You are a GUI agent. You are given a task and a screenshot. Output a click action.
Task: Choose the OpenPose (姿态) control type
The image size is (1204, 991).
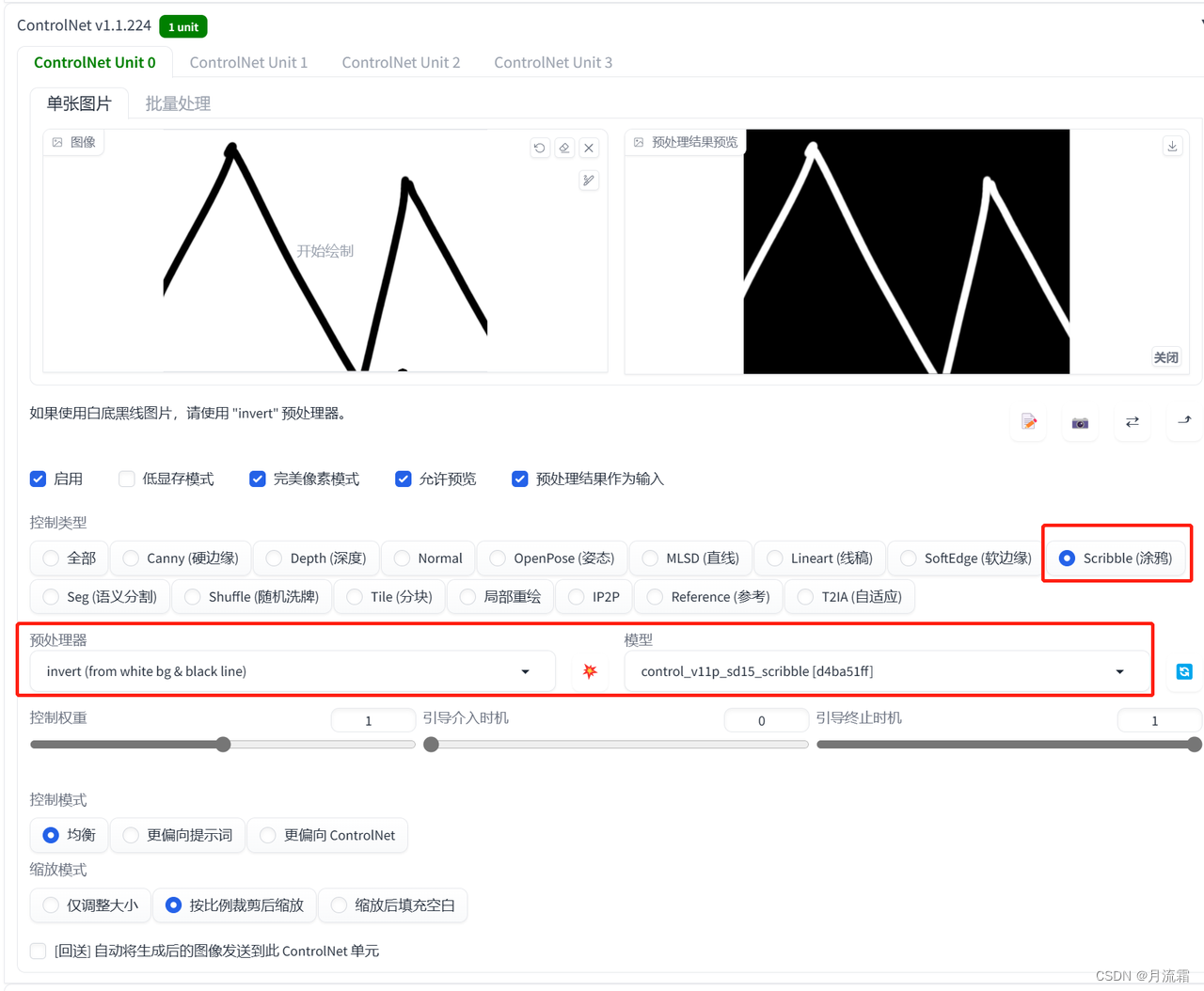pyautogui.click(x=552, y=558)
